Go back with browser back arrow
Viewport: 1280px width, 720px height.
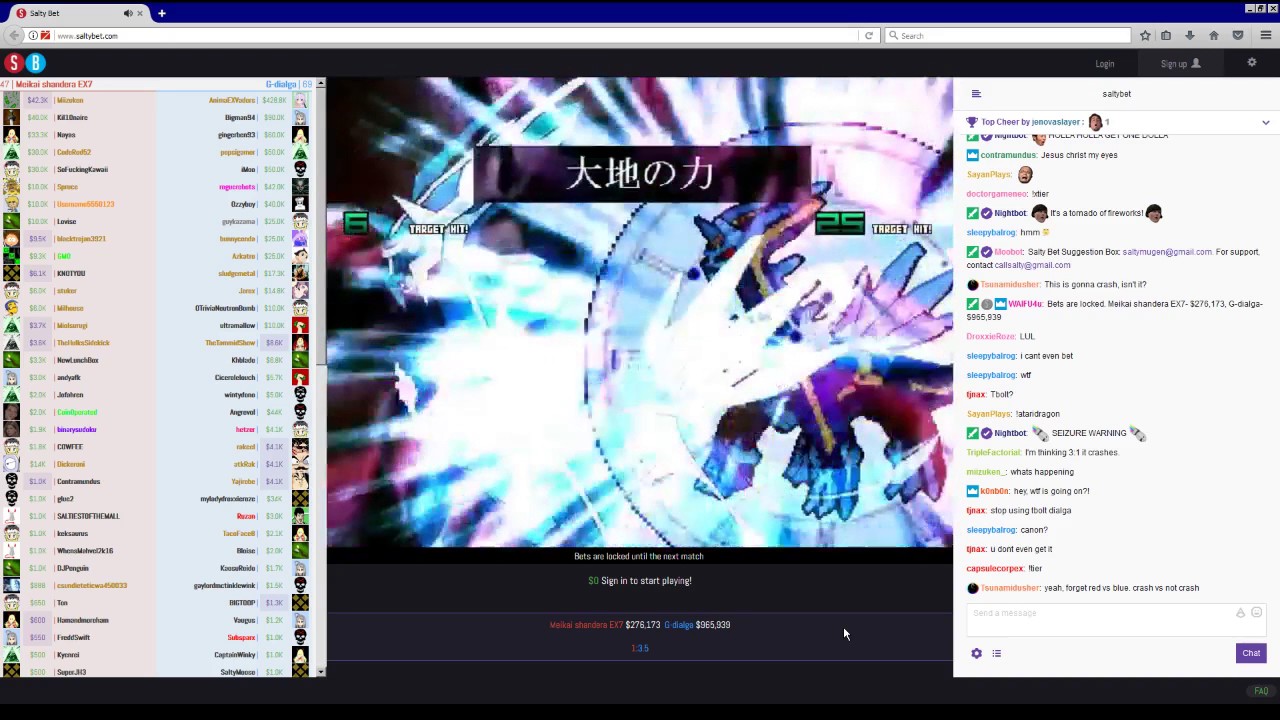coord(12,36)
